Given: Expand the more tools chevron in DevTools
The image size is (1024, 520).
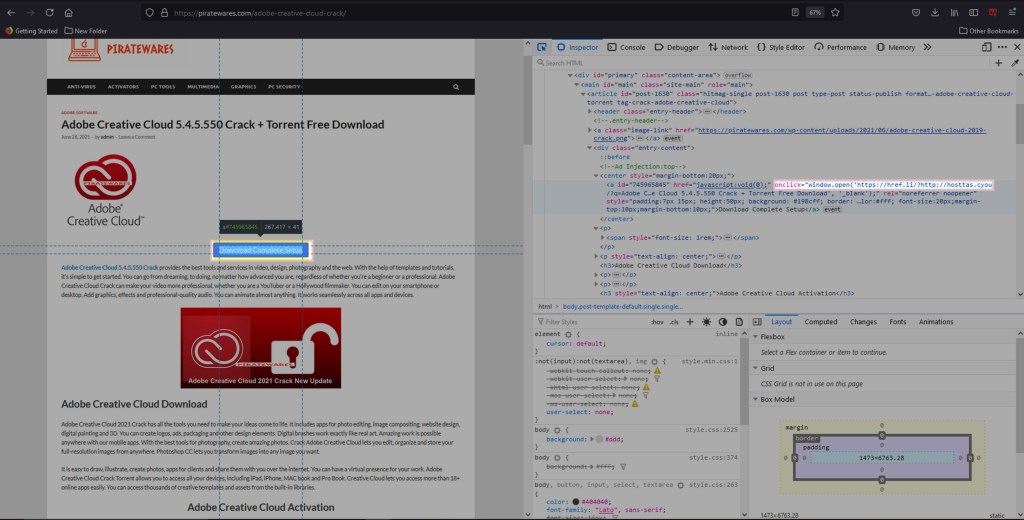Looking at the screenshot, I should click(929, 47).
